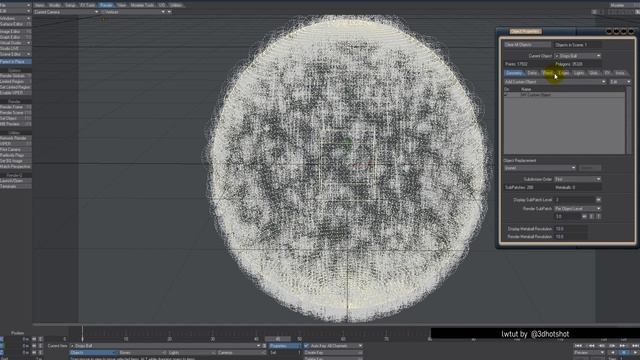The width and height of the screenshot is (640, 360).
Task: Select the Geometry tab in Object Properties
Action: (514, 73)
